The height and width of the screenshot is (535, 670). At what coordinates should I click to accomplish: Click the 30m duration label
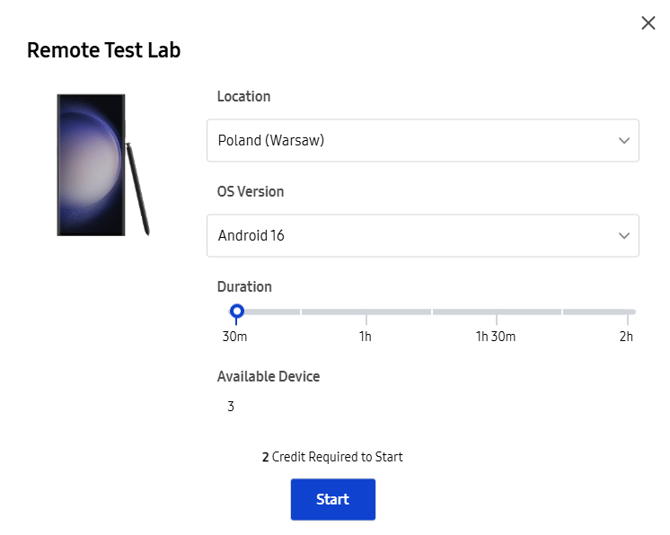pos(235,336)
